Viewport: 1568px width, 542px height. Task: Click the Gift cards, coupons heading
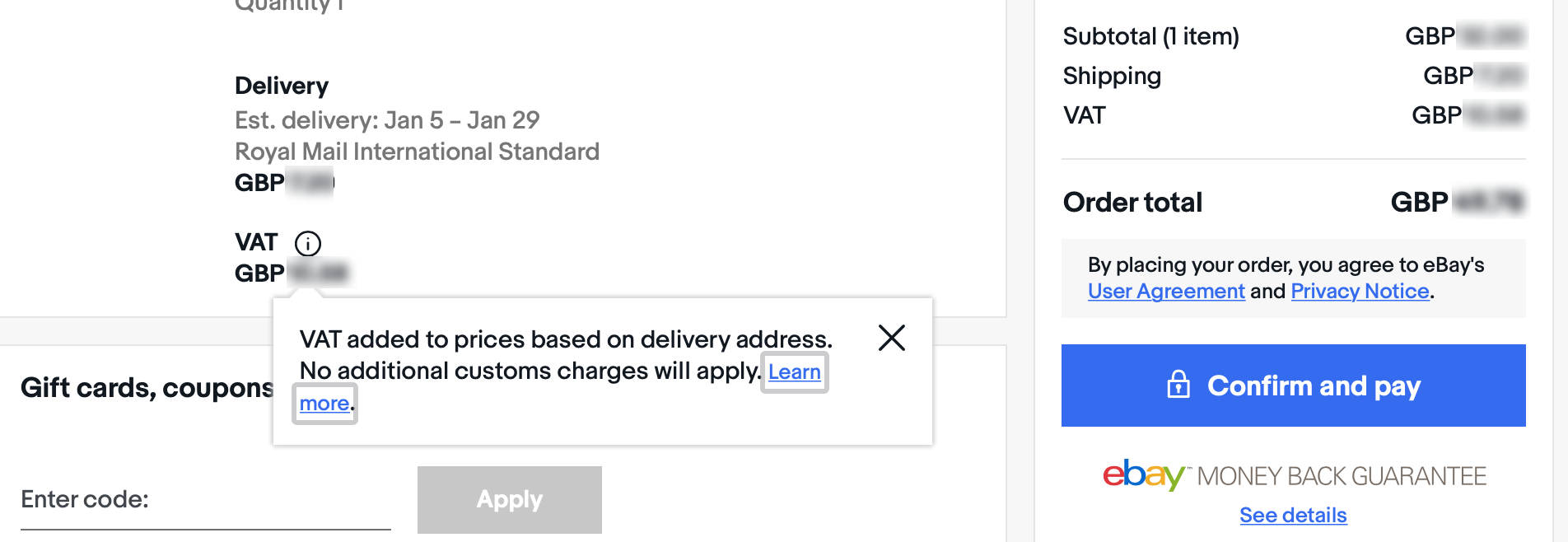[x=147, y=388]
